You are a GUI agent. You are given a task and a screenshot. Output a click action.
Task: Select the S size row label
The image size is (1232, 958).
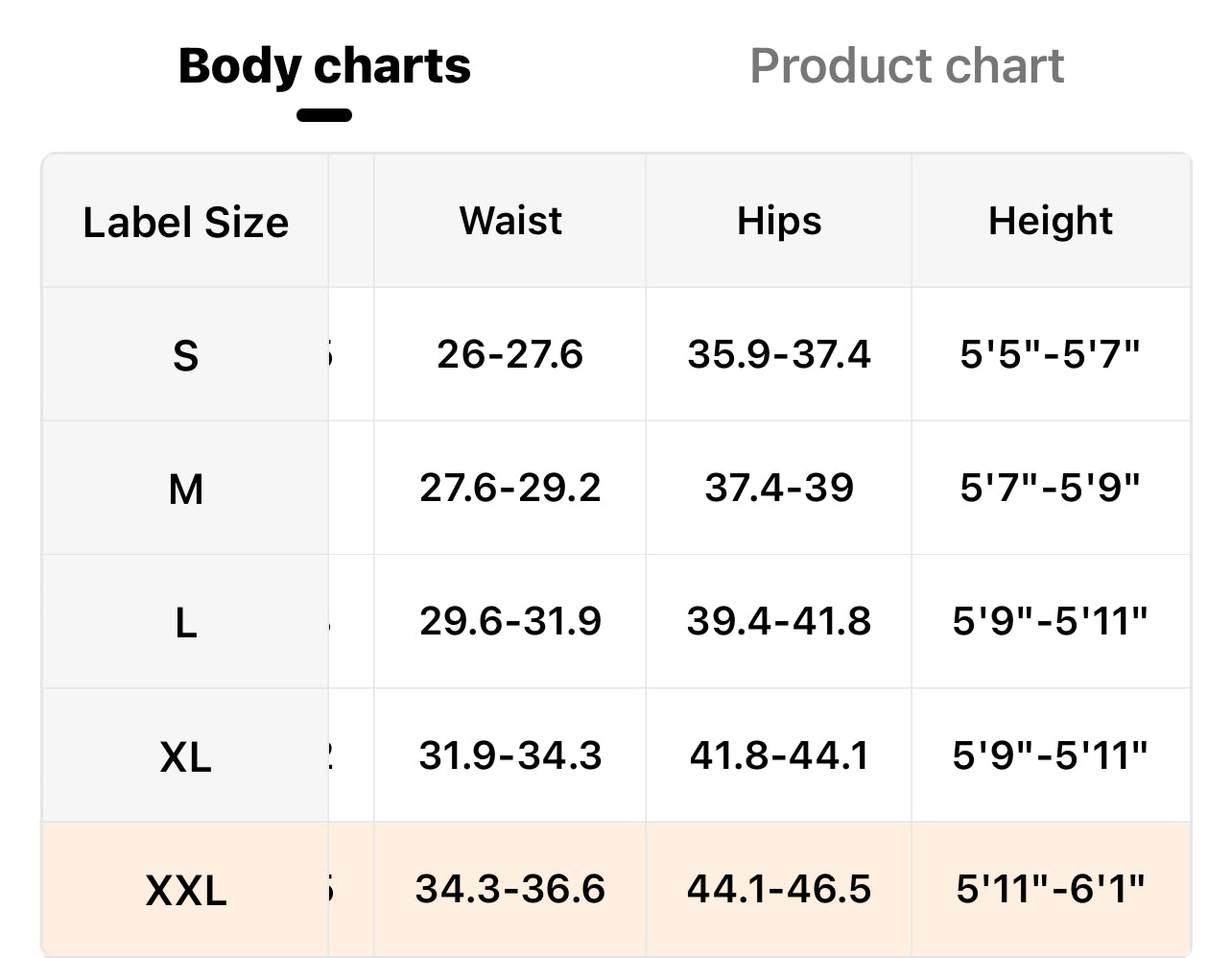pos(185,356)
